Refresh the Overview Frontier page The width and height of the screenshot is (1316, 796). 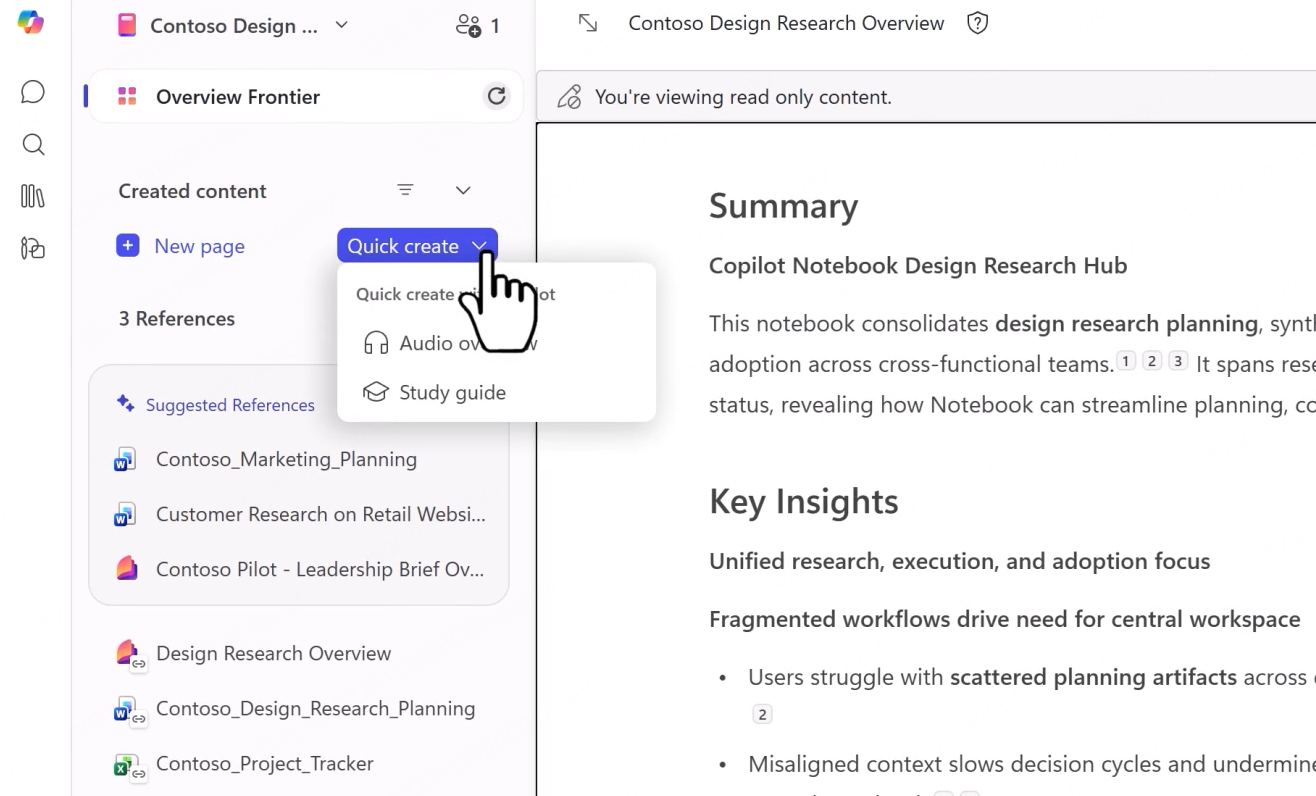click(x=497, y=96)
